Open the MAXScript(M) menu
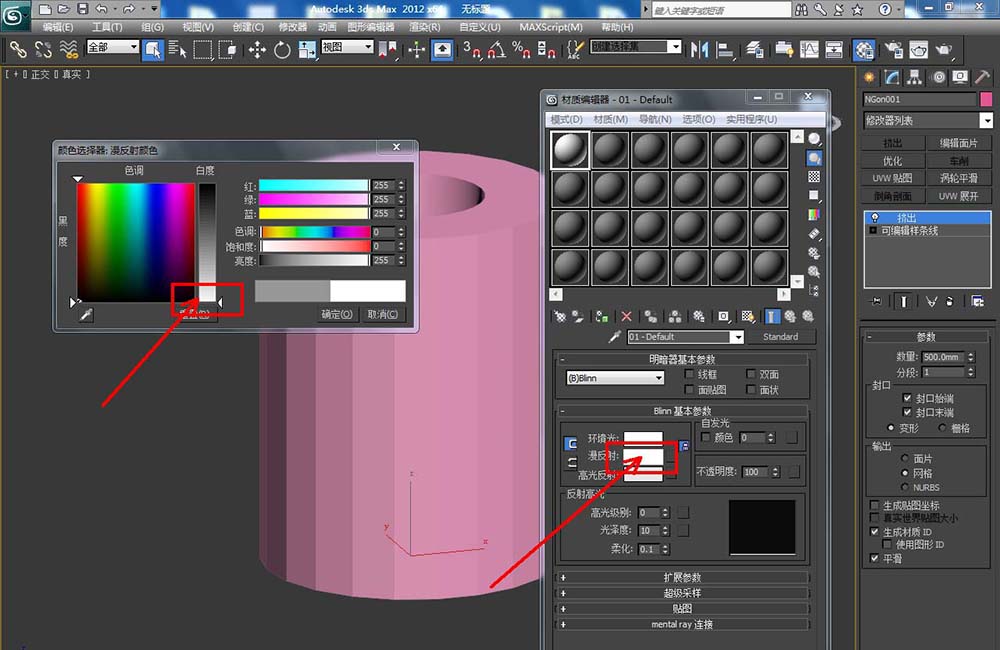The width and height of the screenshot is (1000, 650). point(550,27)
